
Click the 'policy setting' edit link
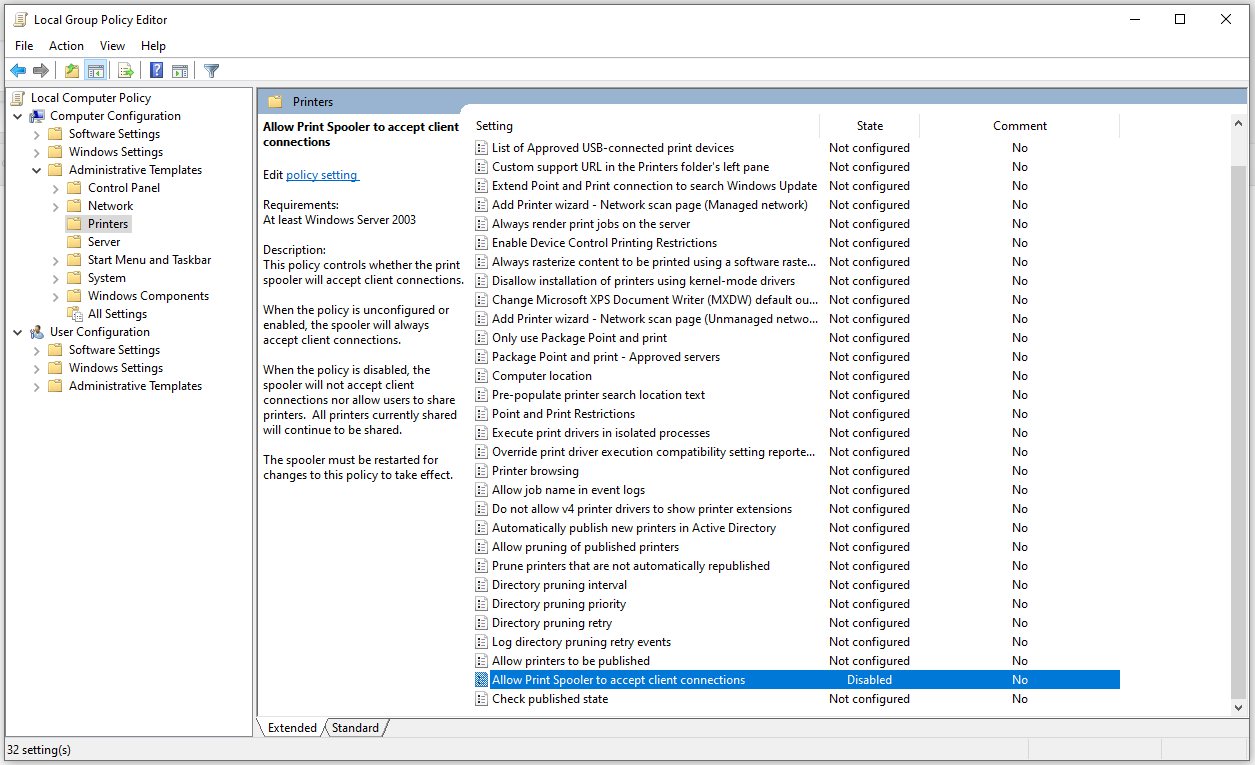(321, 175)
